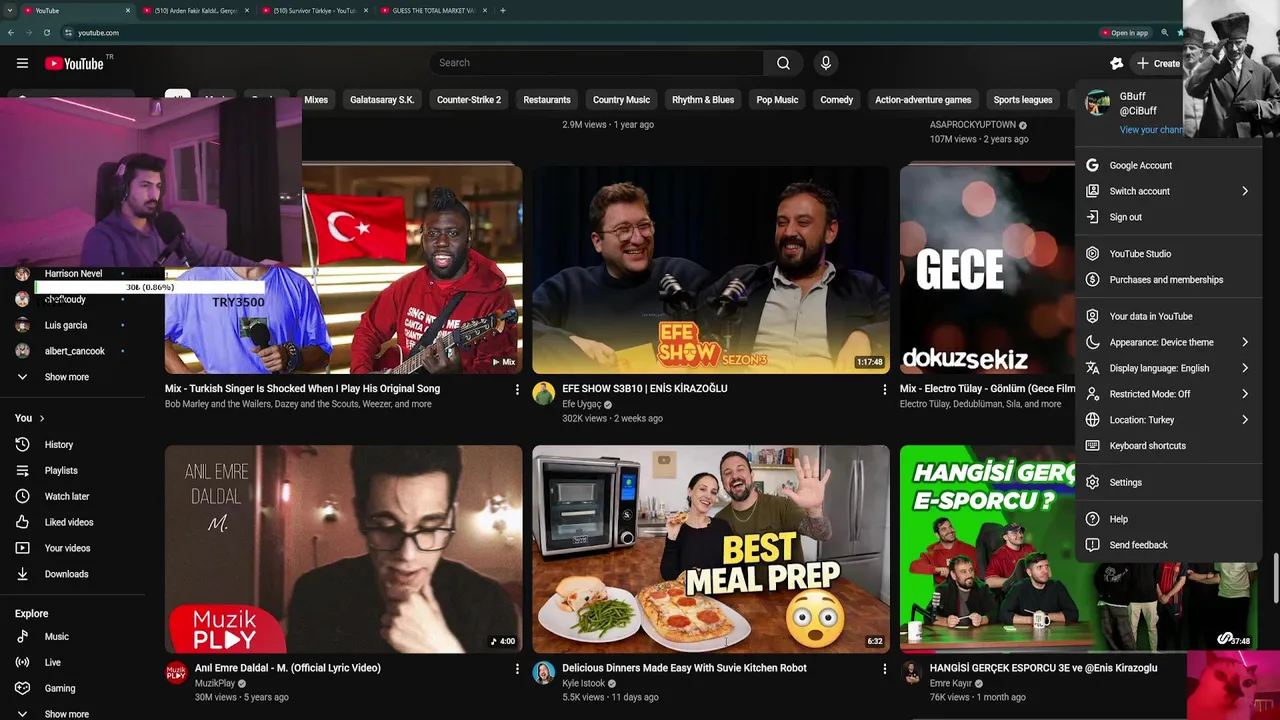Expand Display language: English chevron
The image size is (1280, 720).
(1245, 368)
